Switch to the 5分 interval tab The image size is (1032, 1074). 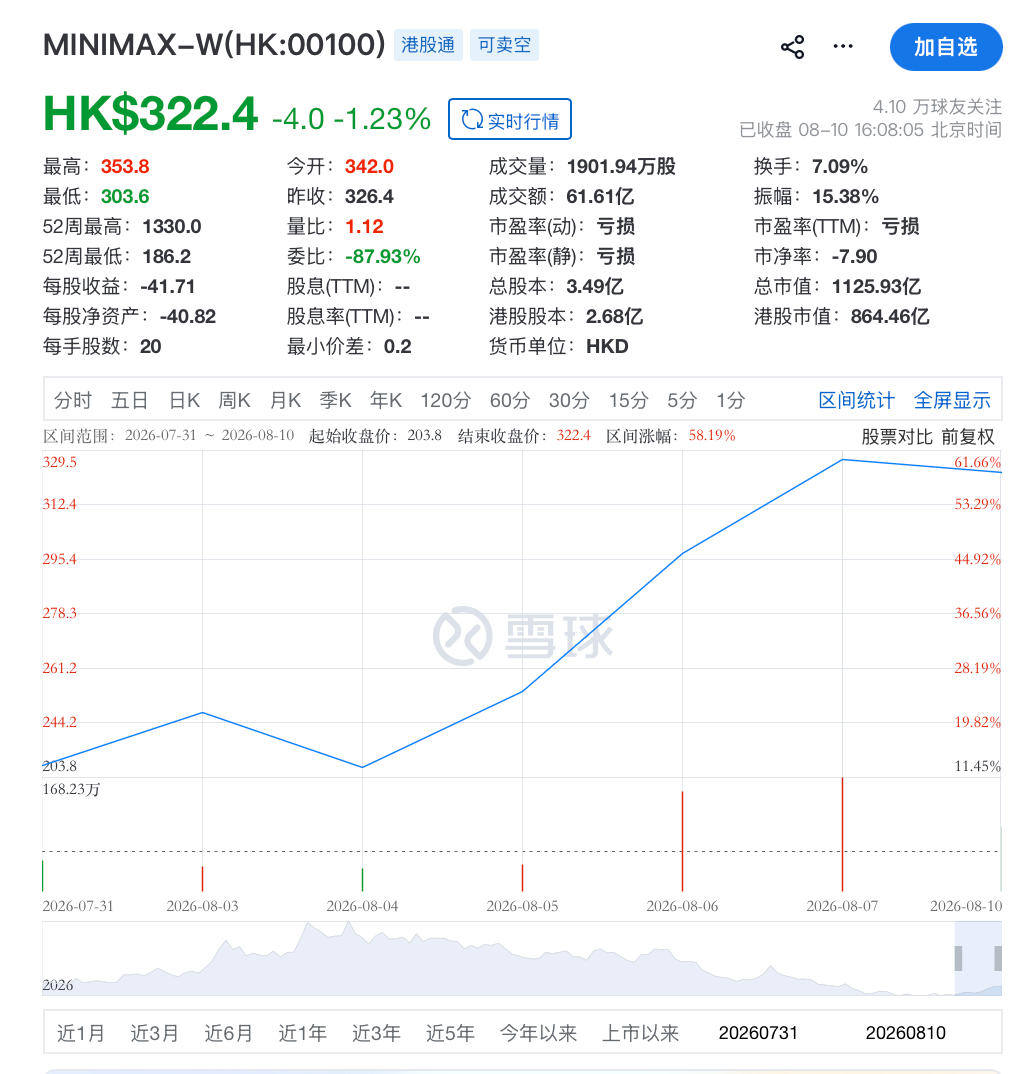681,400
